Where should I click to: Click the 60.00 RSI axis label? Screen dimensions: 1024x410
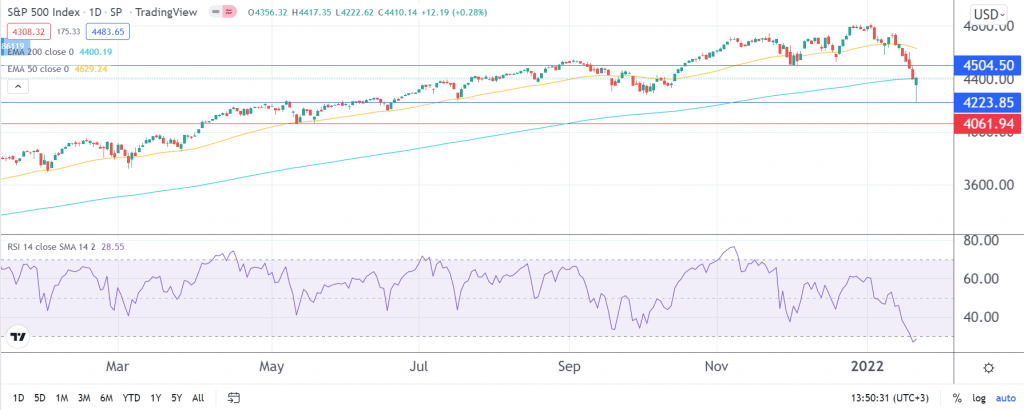pyautogui.click(x=982, y=279)
